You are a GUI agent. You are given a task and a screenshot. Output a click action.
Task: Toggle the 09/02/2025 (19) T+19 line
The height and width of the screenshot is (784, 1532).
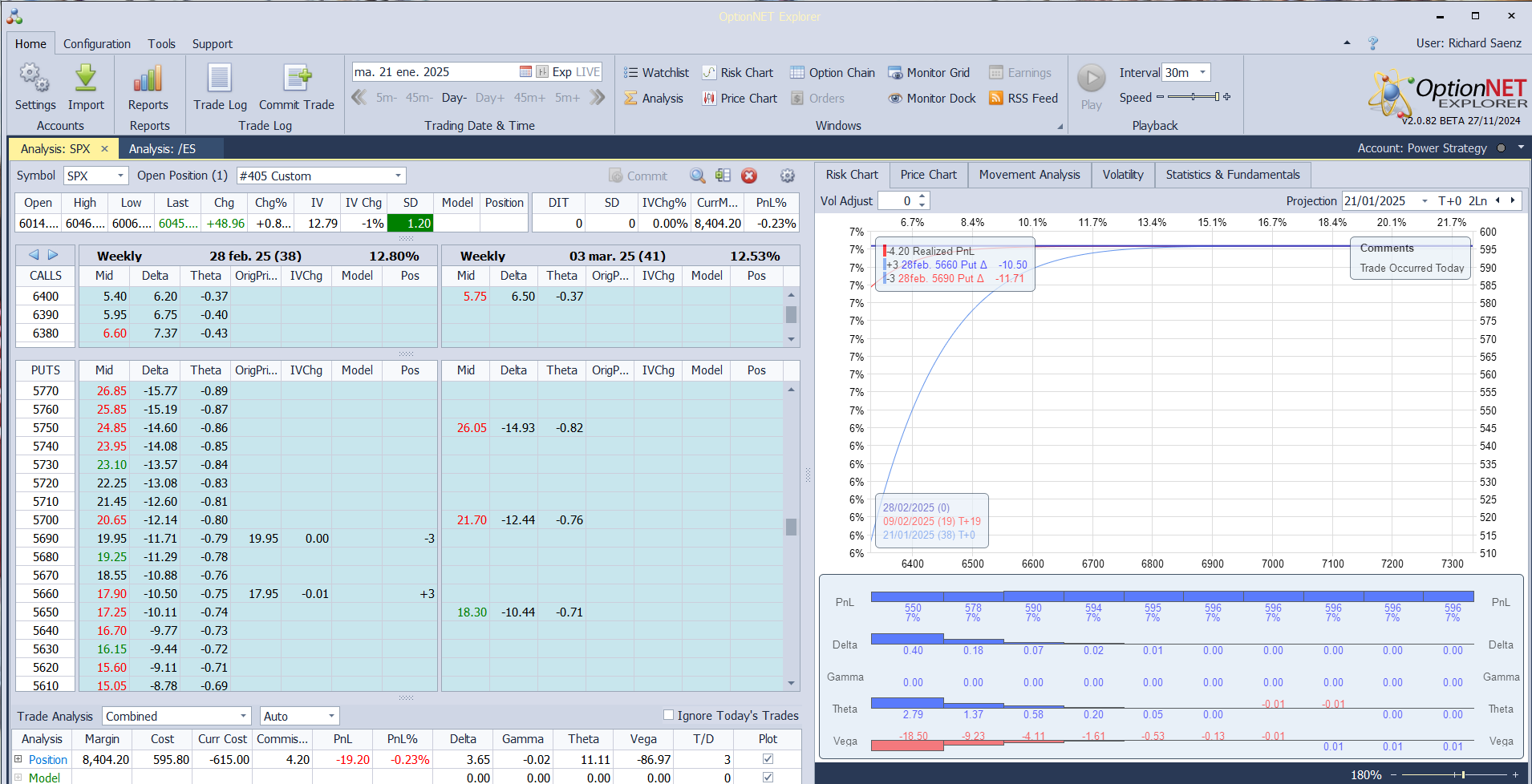931,521
